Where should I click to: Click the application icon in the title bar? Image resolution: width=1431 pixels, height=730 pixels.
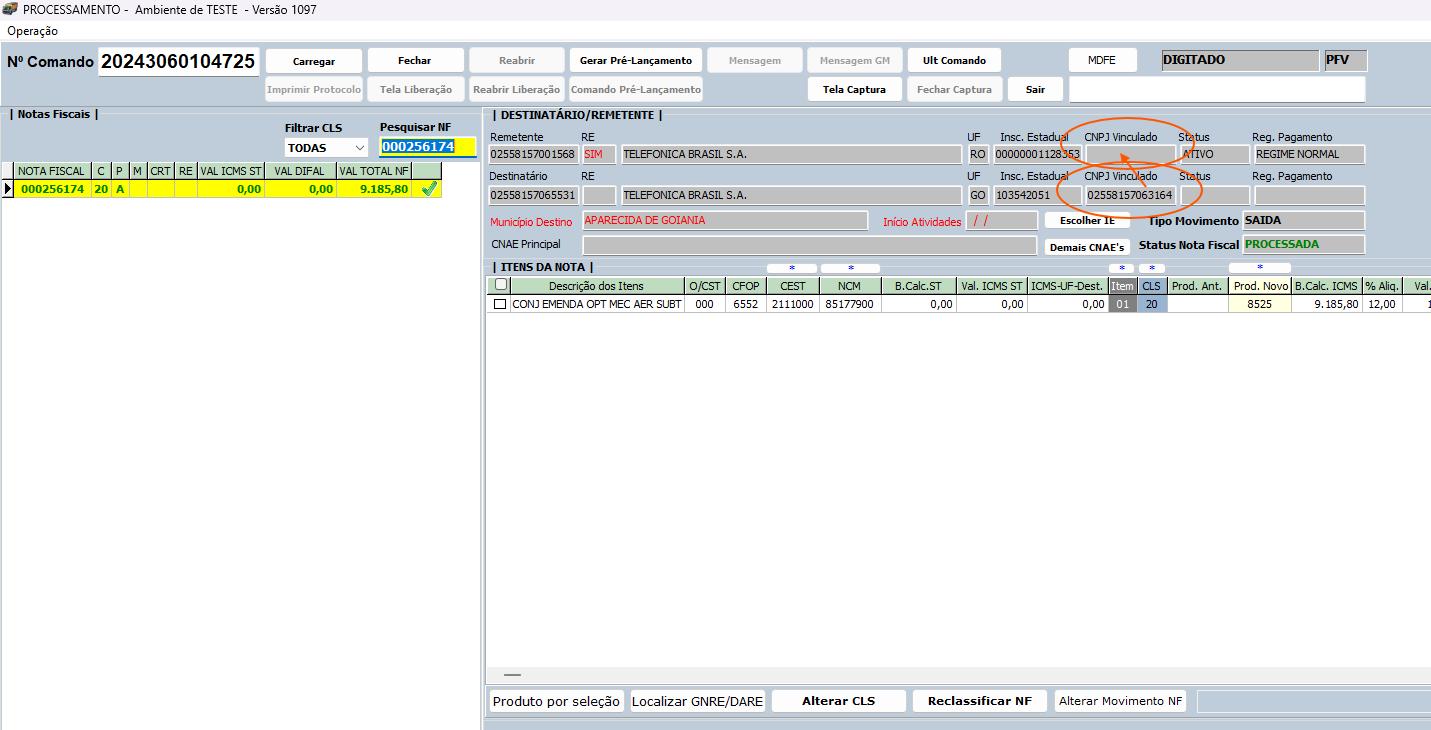point(10,10)
